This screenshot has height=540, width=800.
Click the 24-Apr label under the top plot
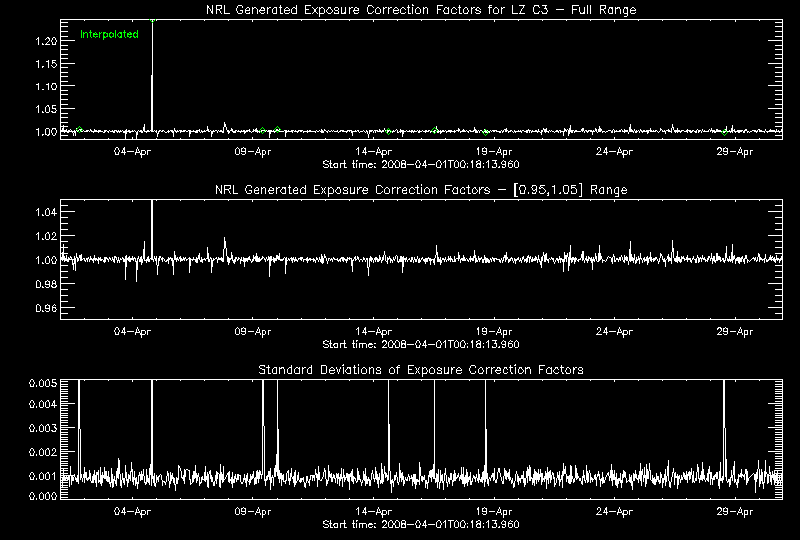614,152
